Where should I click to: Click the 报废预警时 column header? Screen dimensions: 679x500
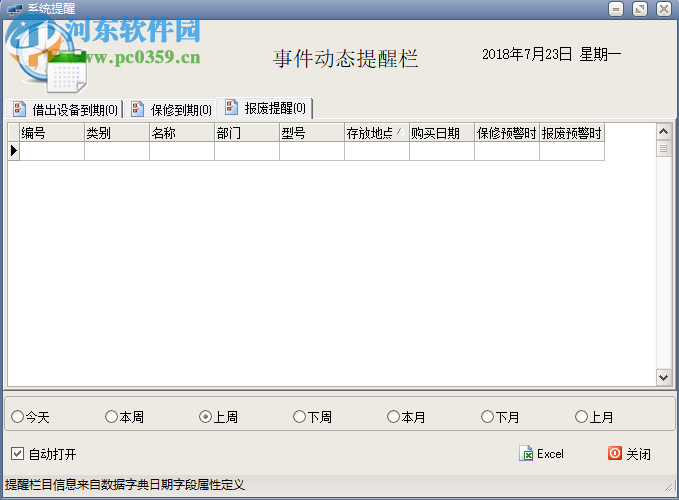pyautogui.click(x=572, y=132)
